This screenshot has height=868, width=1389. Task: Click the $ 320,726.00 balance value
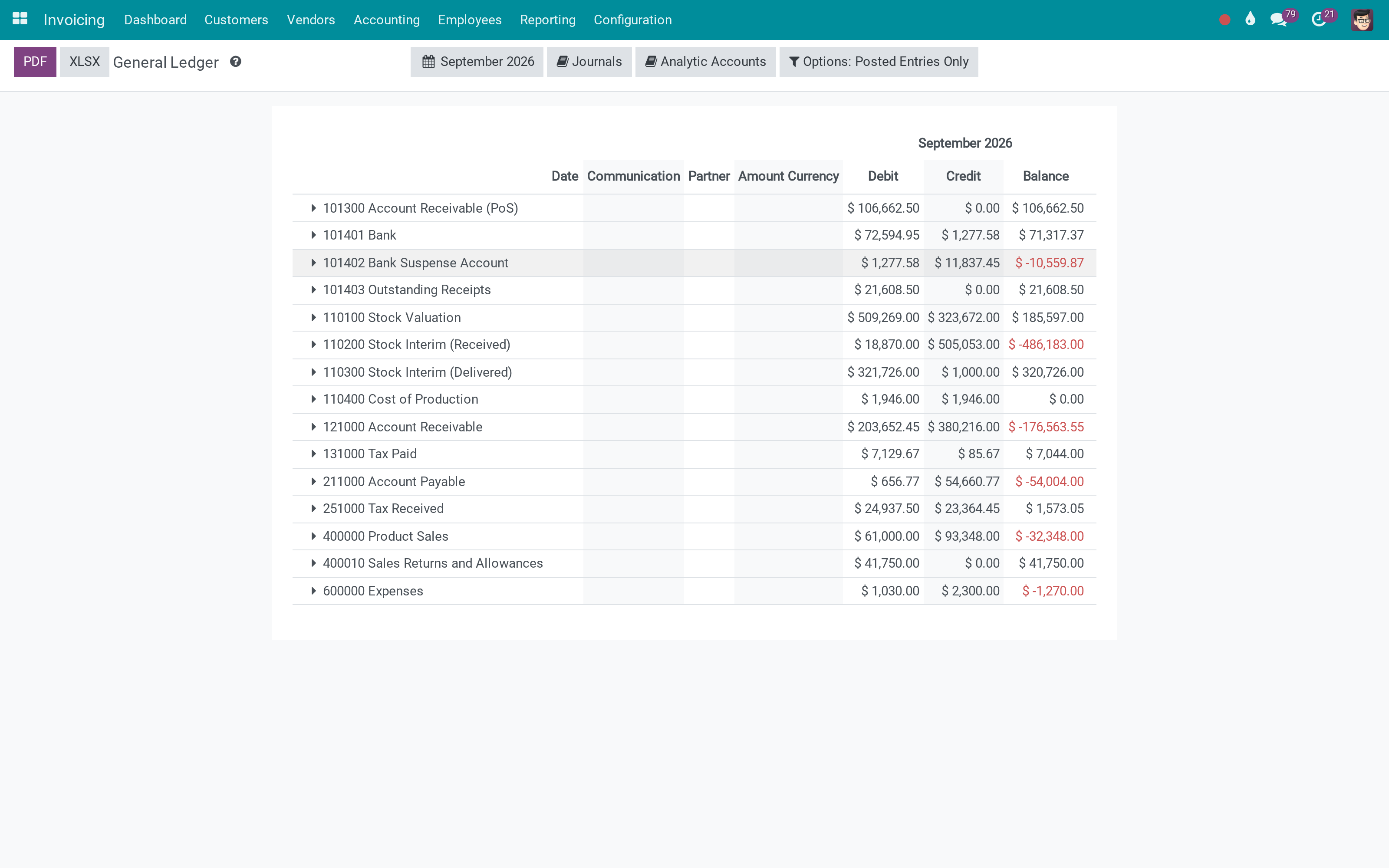click(x=1047, y=372)
